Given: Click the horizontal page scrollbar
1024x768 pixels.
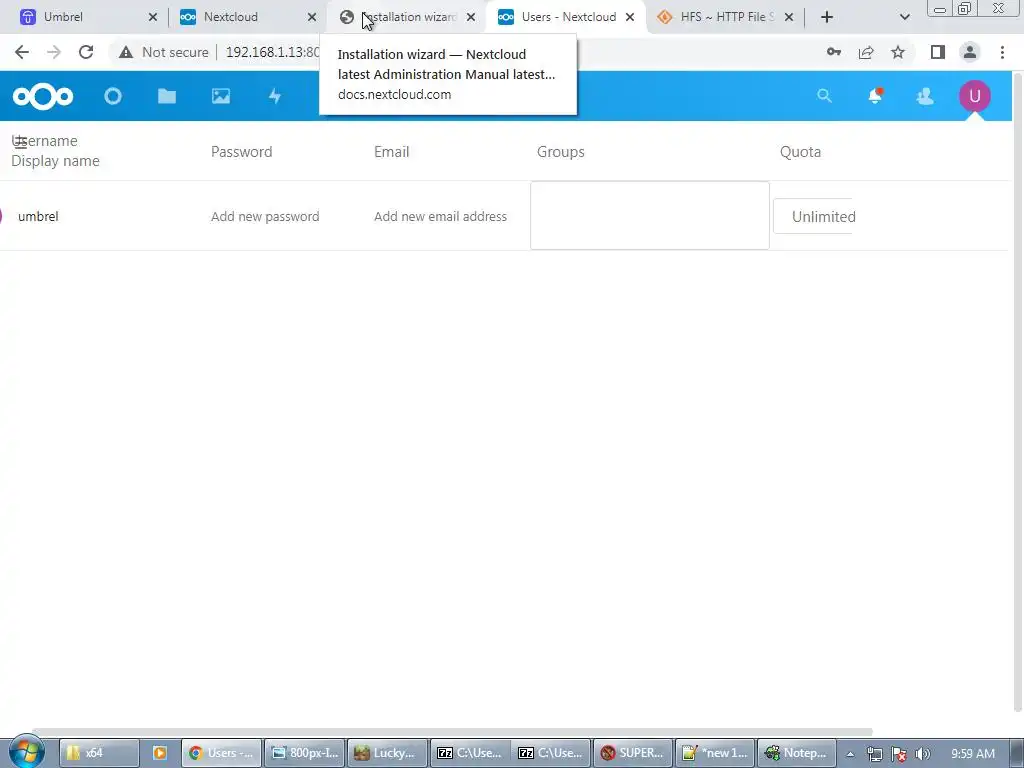Looking at the screenshot, I should point(452,731).
